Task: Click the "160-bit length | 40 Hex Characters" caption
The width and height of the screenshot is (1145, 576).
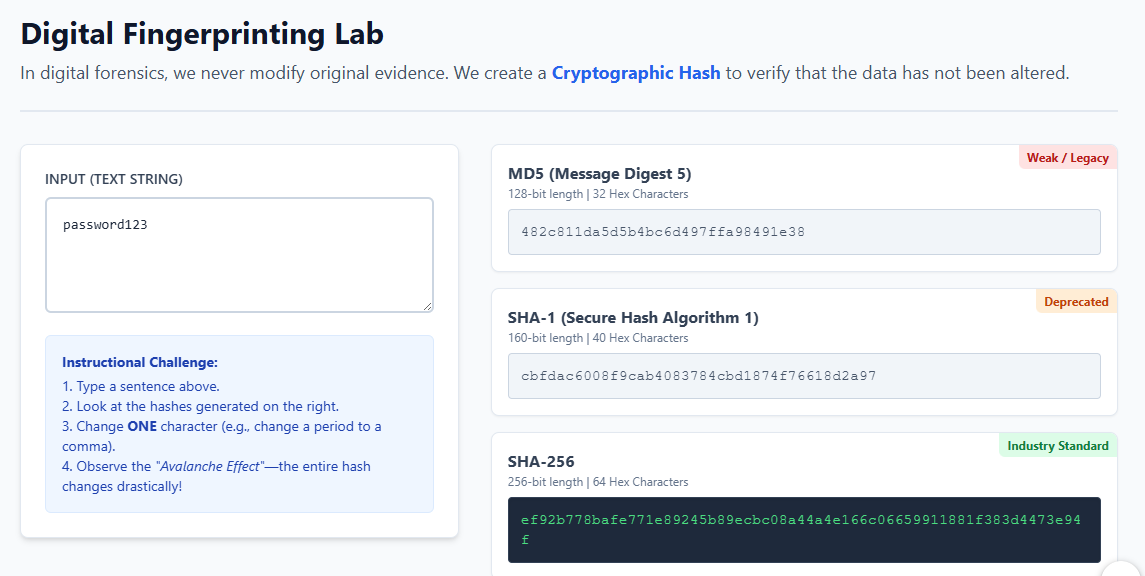Action: point(598,338)
